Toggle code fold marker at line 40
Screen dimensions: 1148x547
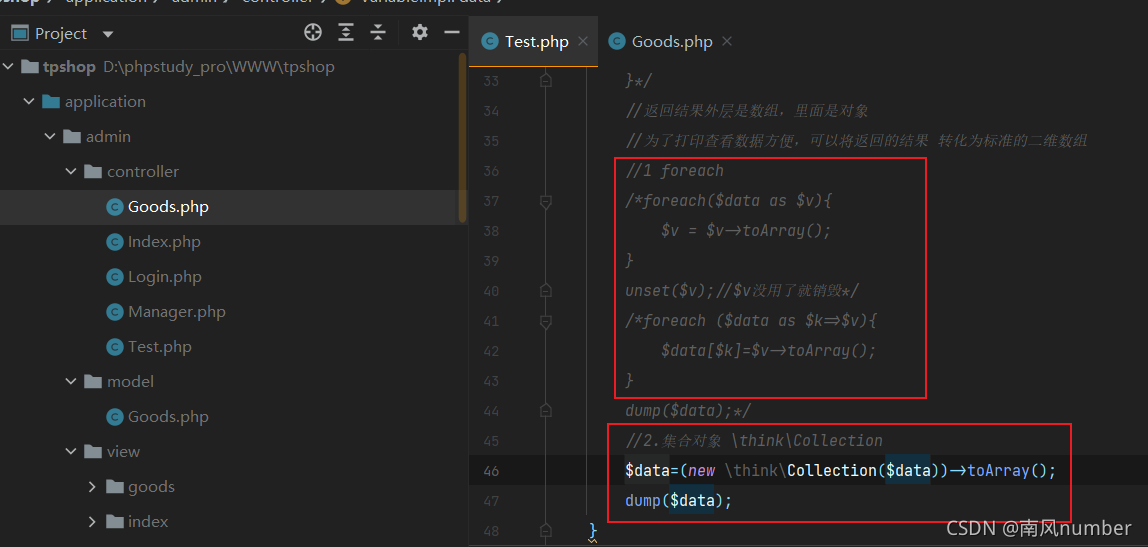click(545, 291)
